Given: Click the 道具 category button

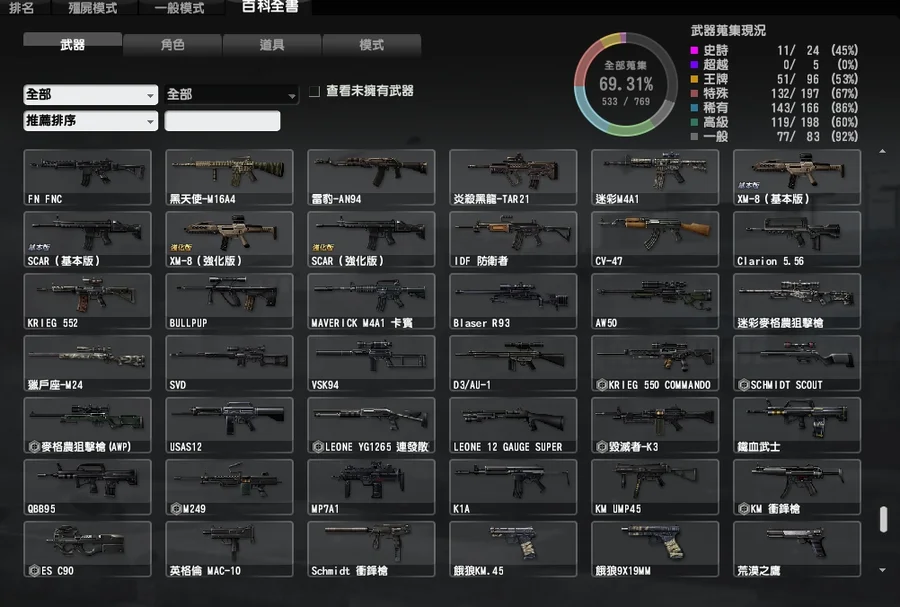Looking at the screenshot, I should tap(271, 45).
